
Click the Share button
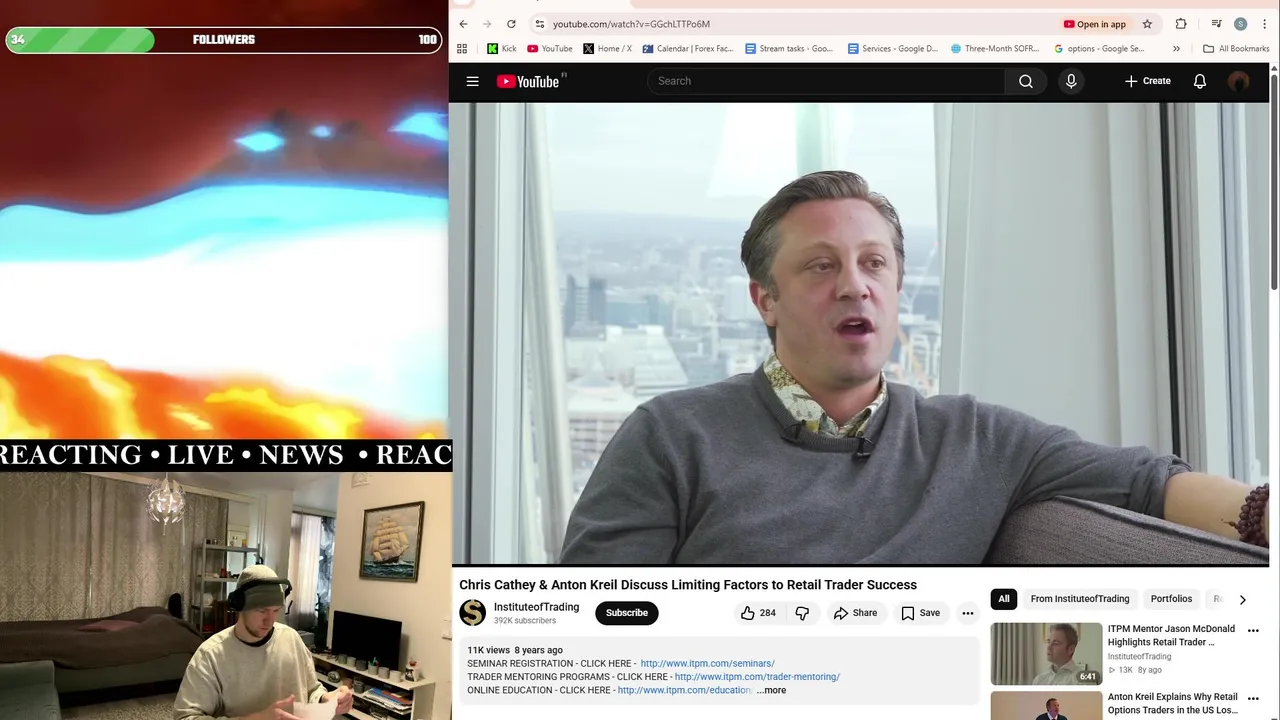pyautogui.click(x=855, y=613)
